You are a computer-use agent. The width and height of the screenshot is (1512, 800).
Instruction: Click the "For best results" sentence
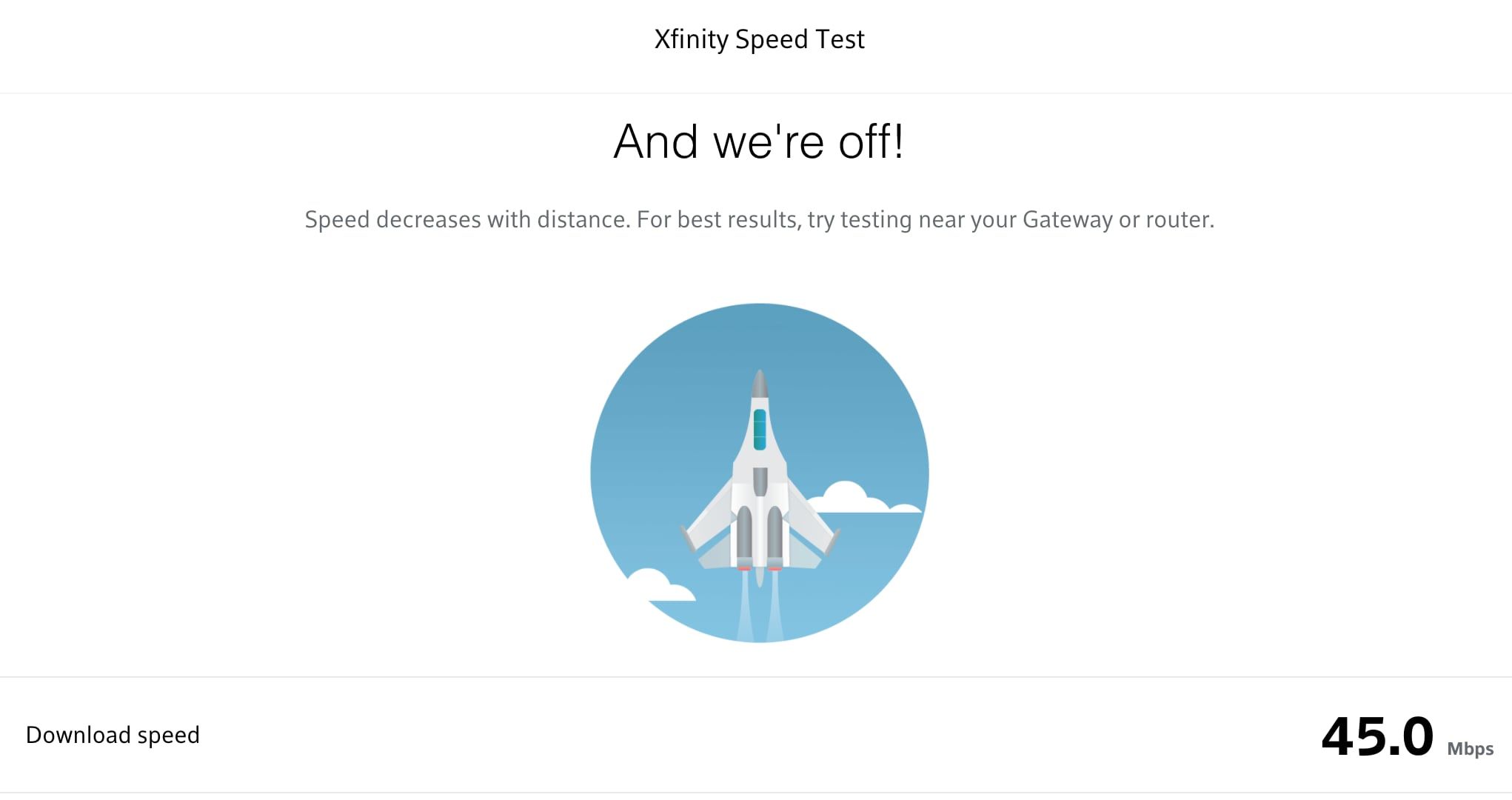(926, 219)
